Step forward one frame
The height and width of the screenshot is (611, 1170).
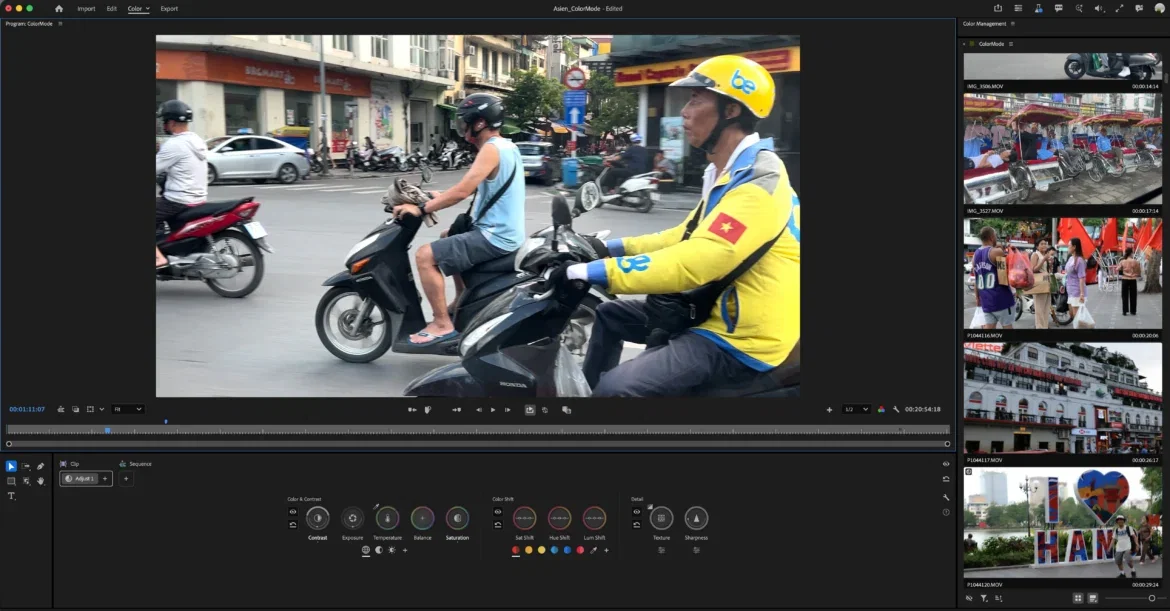pos(507,410)
